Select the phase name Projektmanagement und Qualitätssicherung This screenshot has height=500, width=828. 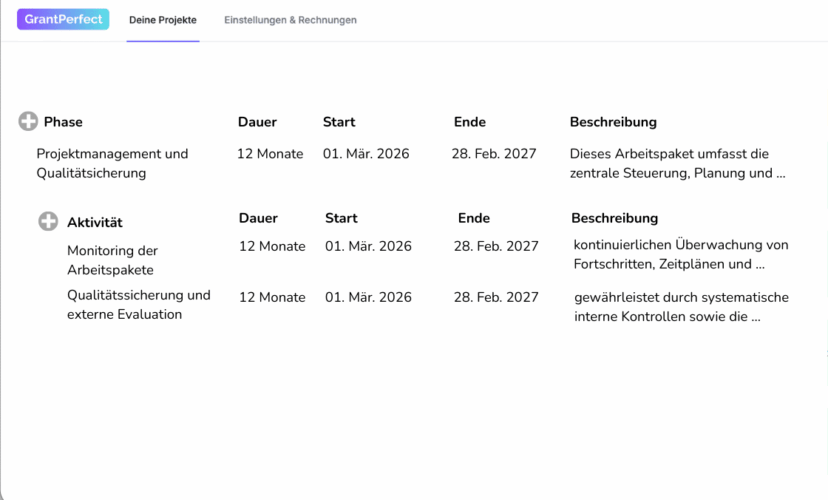click(112, 163)
